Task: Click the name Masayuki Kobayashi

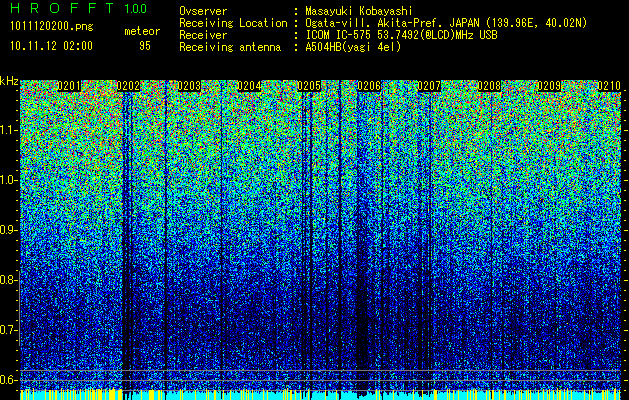Action: [x=359, y=11]
